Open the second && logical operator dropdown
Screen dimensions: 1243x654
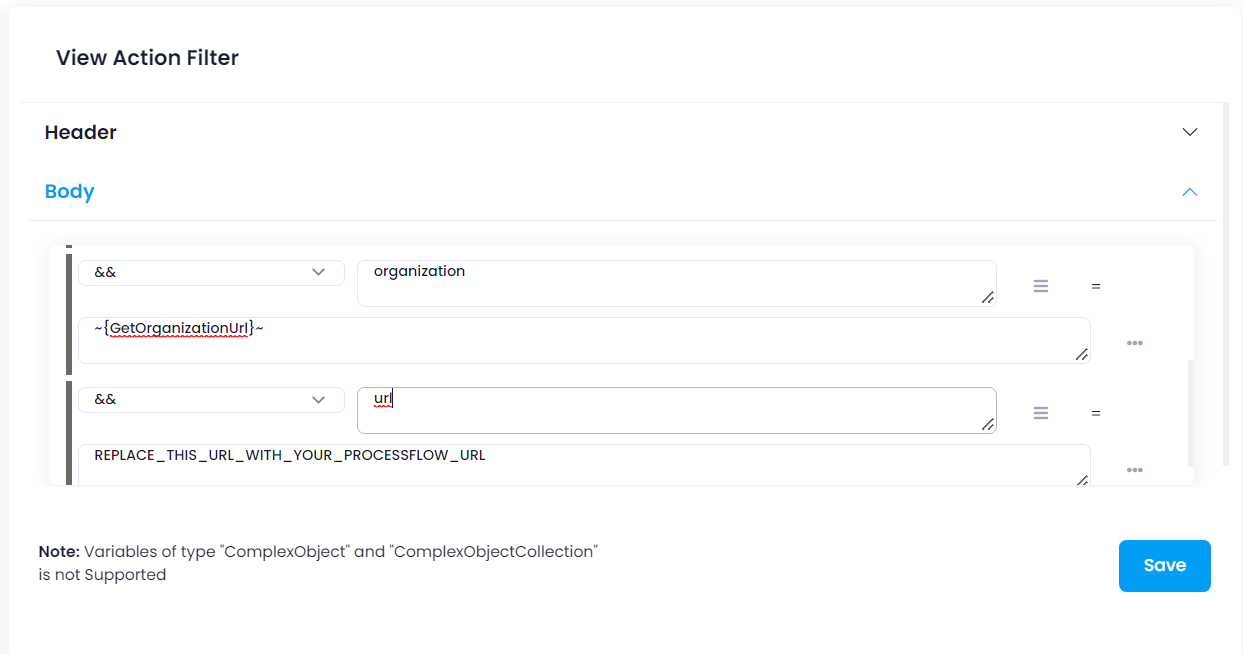[211, 399]
